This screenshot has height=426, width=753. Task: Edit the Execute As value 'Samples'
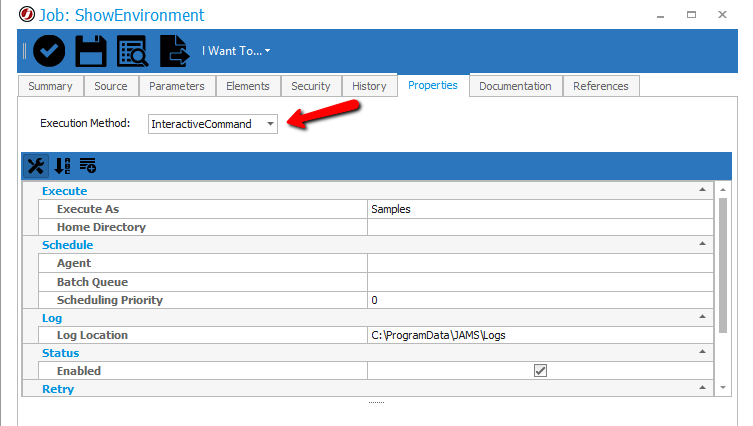[540, 209]
